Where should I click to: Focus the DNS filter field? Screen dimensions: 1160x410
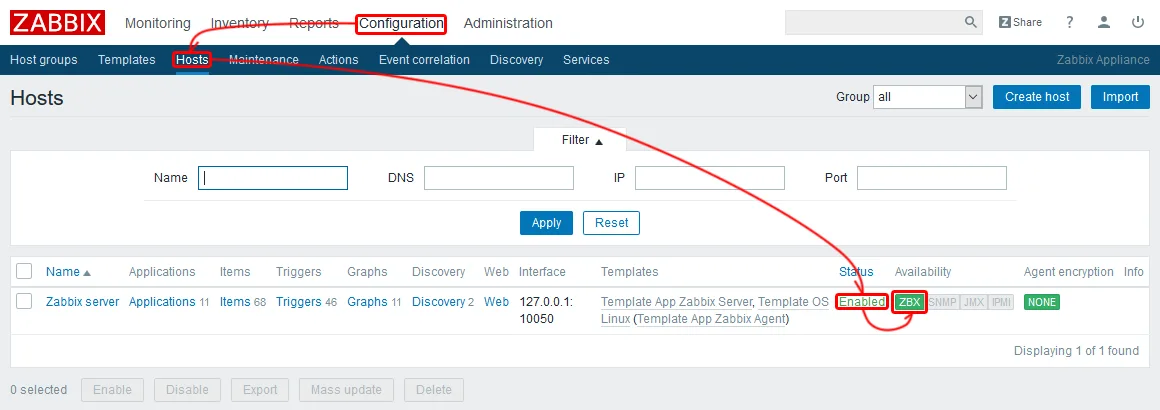499,178
